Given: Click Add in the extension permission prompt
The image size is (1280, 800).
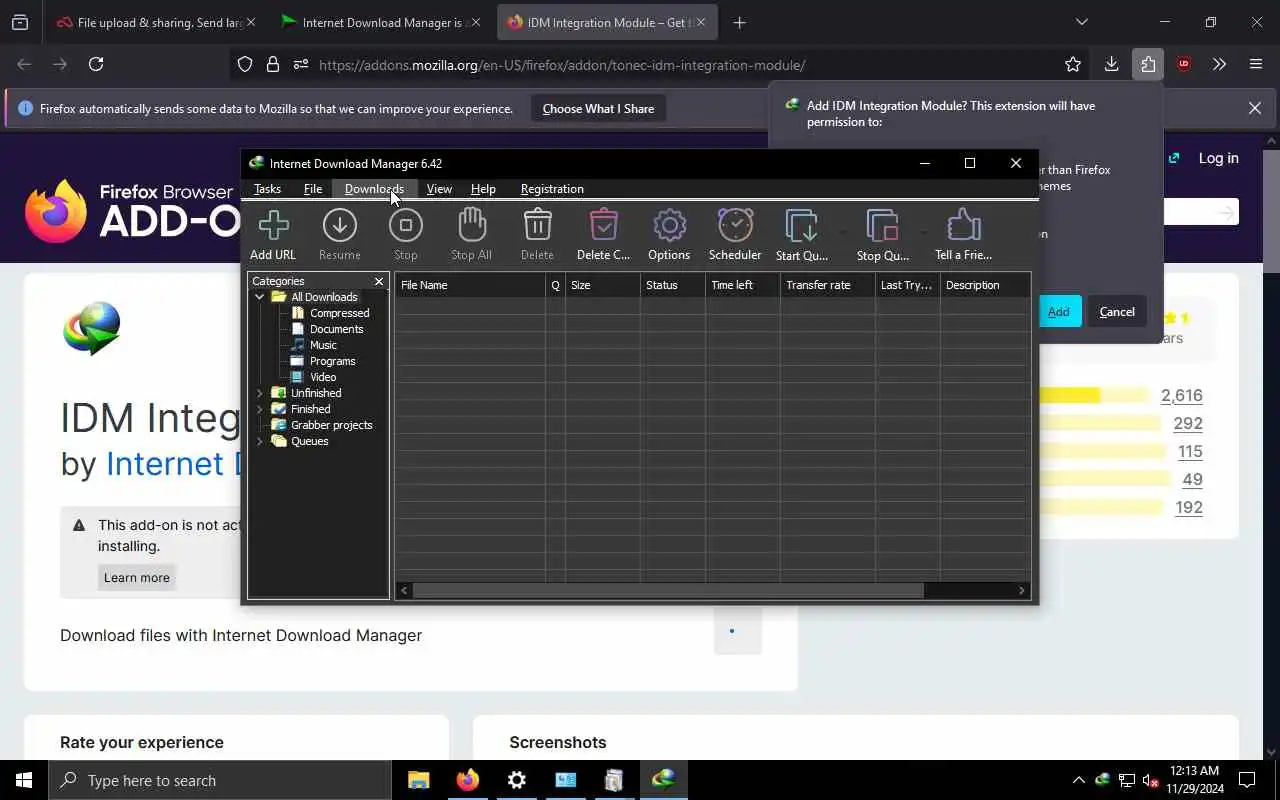Looking at the screenshot, I should pyautogui.click(x=1058, y=312).
